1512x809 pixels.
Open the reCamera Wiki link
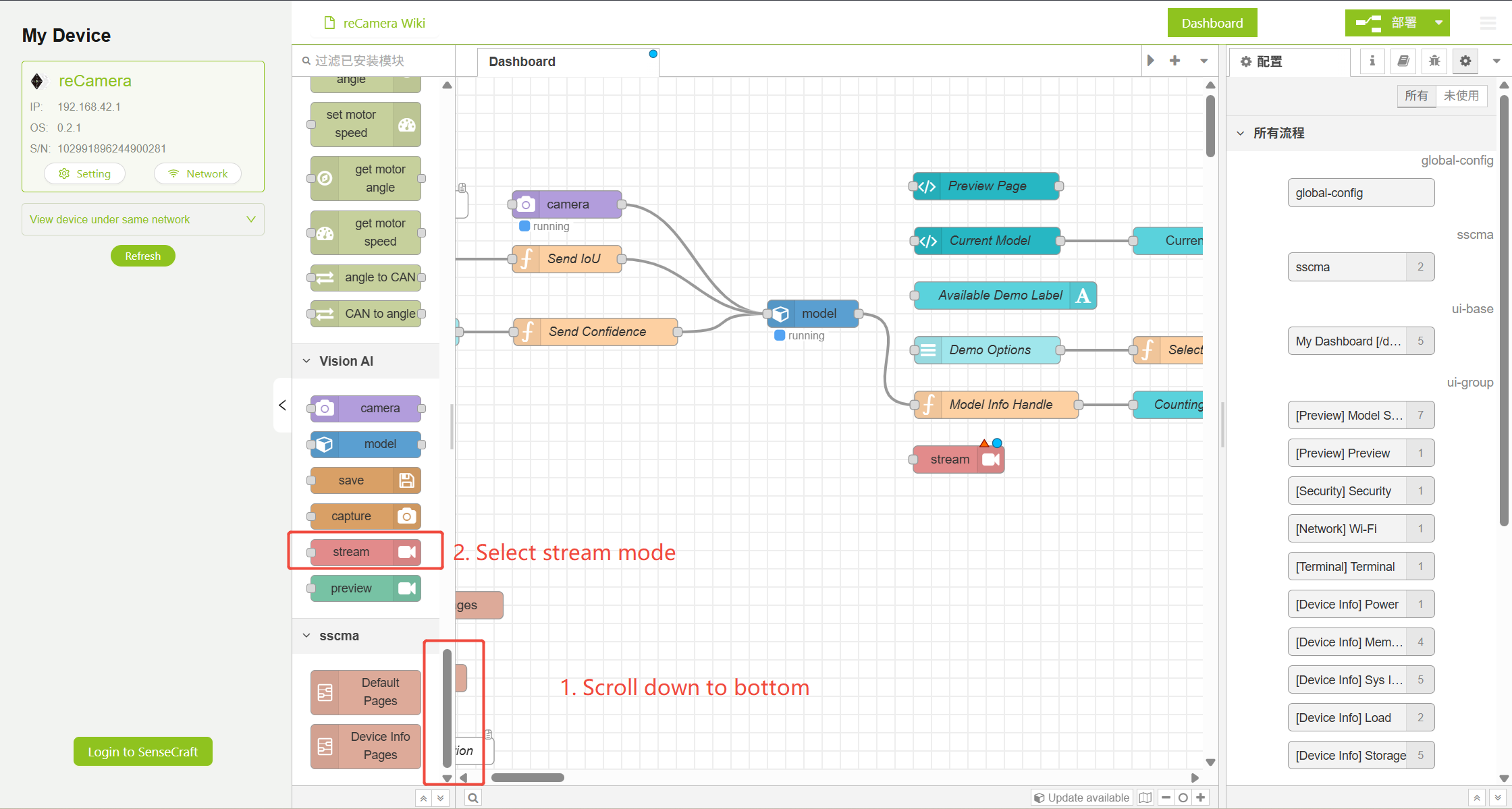(x=383, y=23)
